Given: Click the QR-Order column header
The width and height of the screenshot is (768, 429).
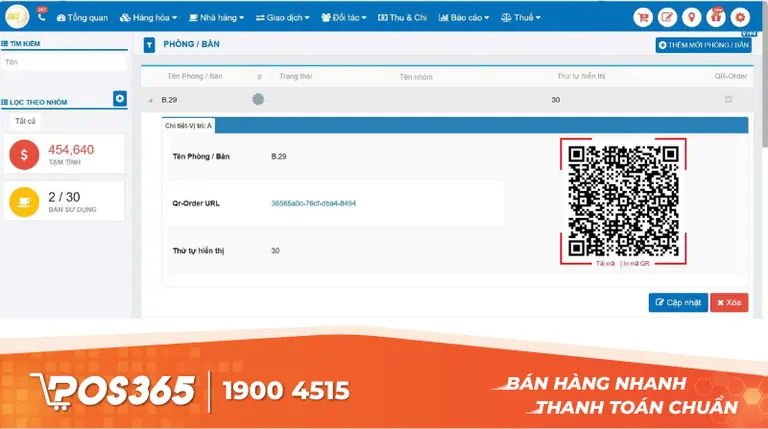Looking at the screenshot, I should click(x=730, y=76).
